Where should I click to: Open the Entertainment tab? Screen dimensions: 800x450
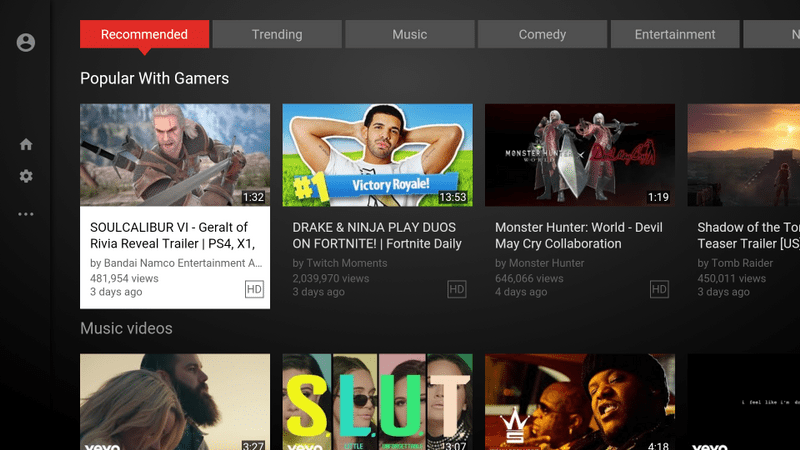675,34
